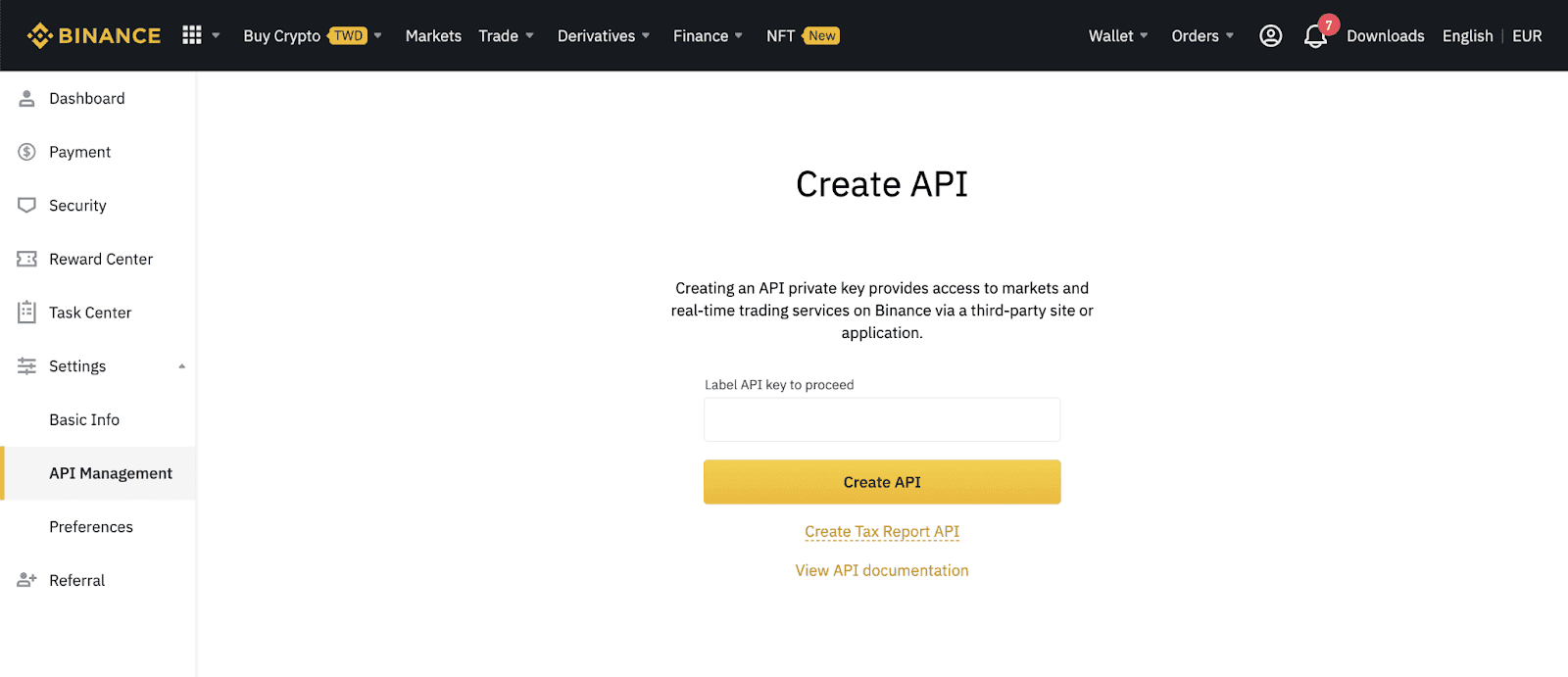Select Preferences in the sidebar
The height and width of the screenshot is (677, 1568).
(x=91, y=527)
